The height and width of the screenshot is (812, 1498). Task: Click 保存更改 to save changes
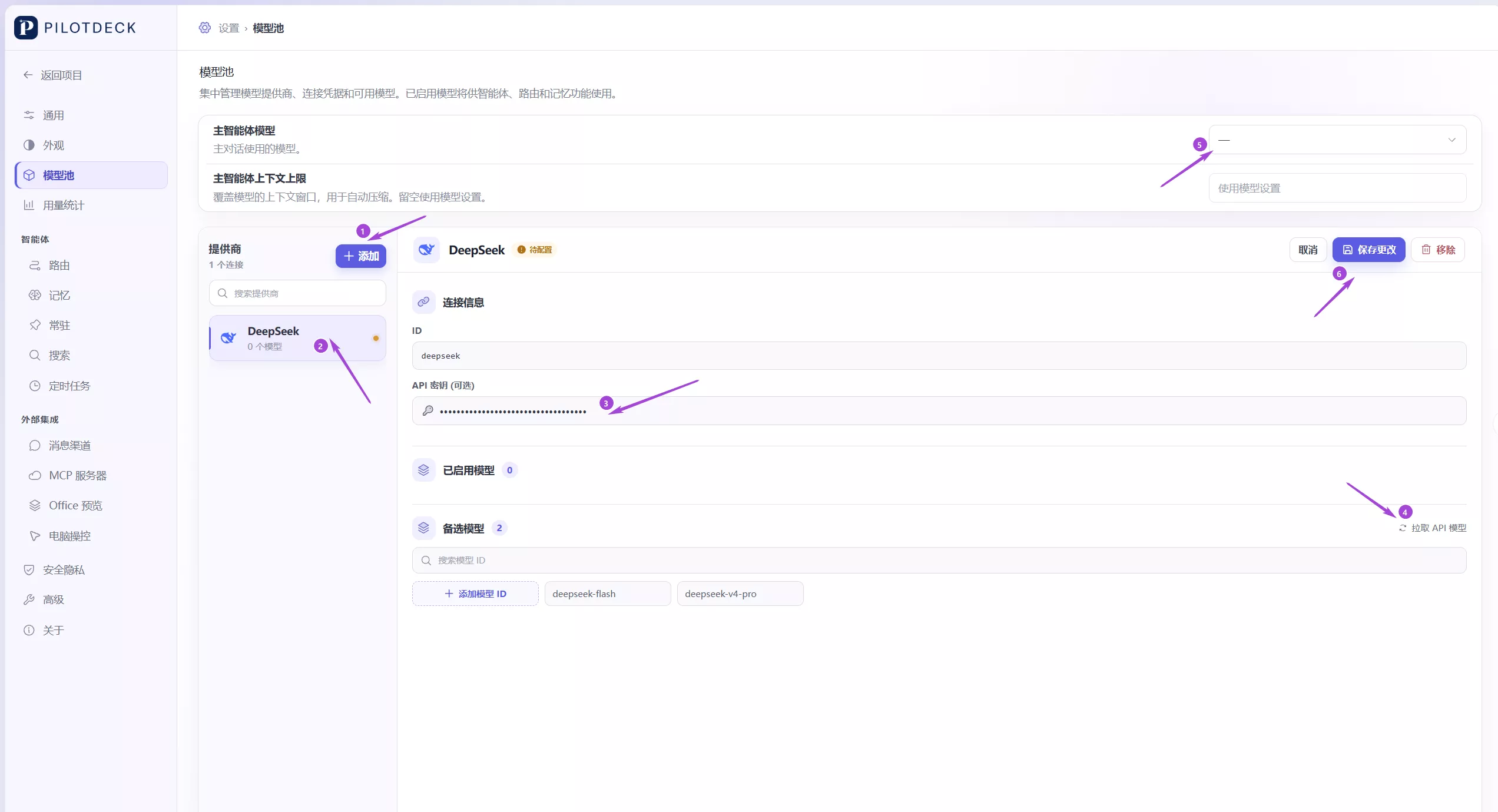pyautogui.click(x=1369, y=250)
